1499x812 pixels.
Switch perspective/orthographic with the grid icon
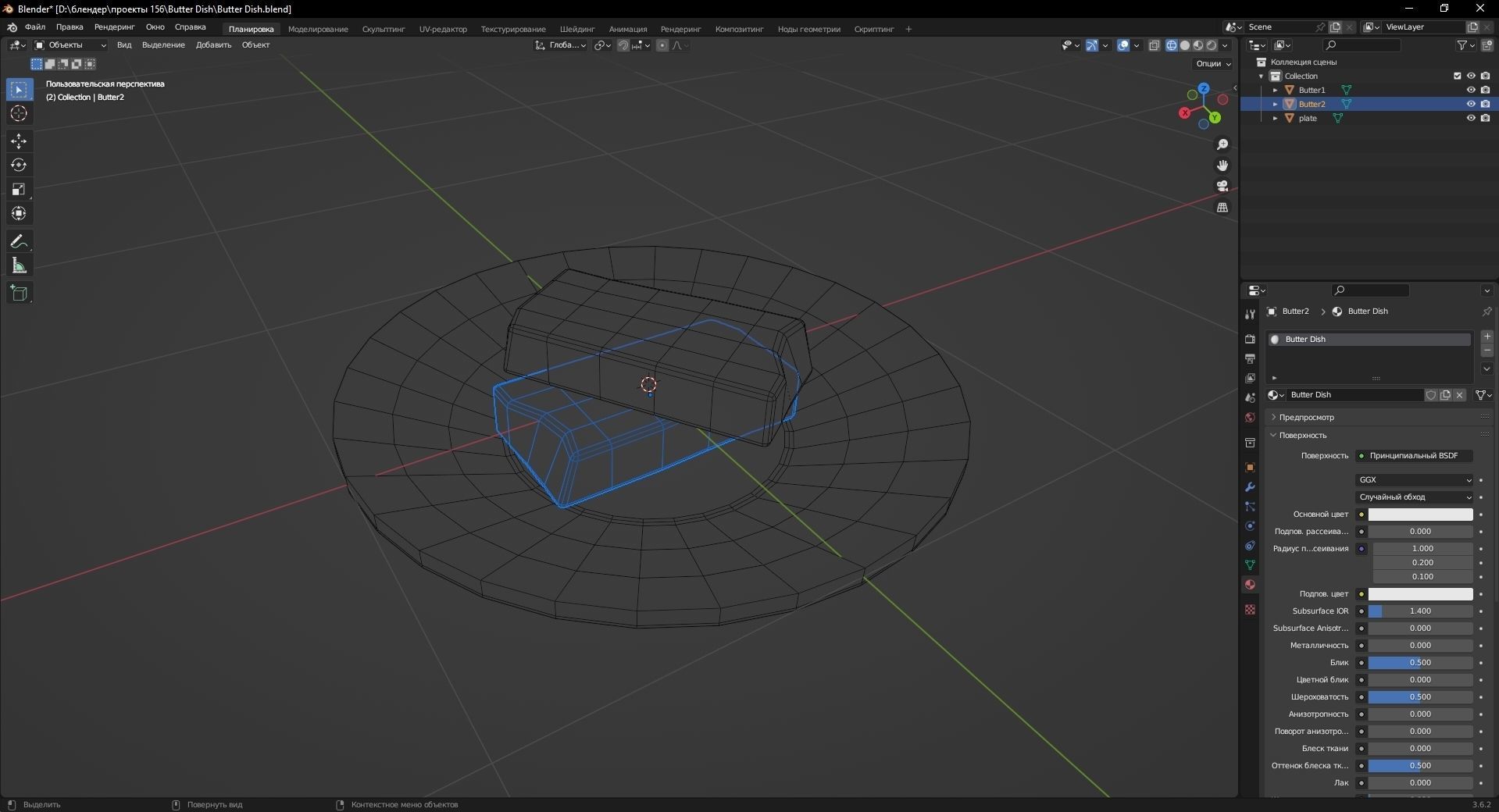coord(1222,207)
